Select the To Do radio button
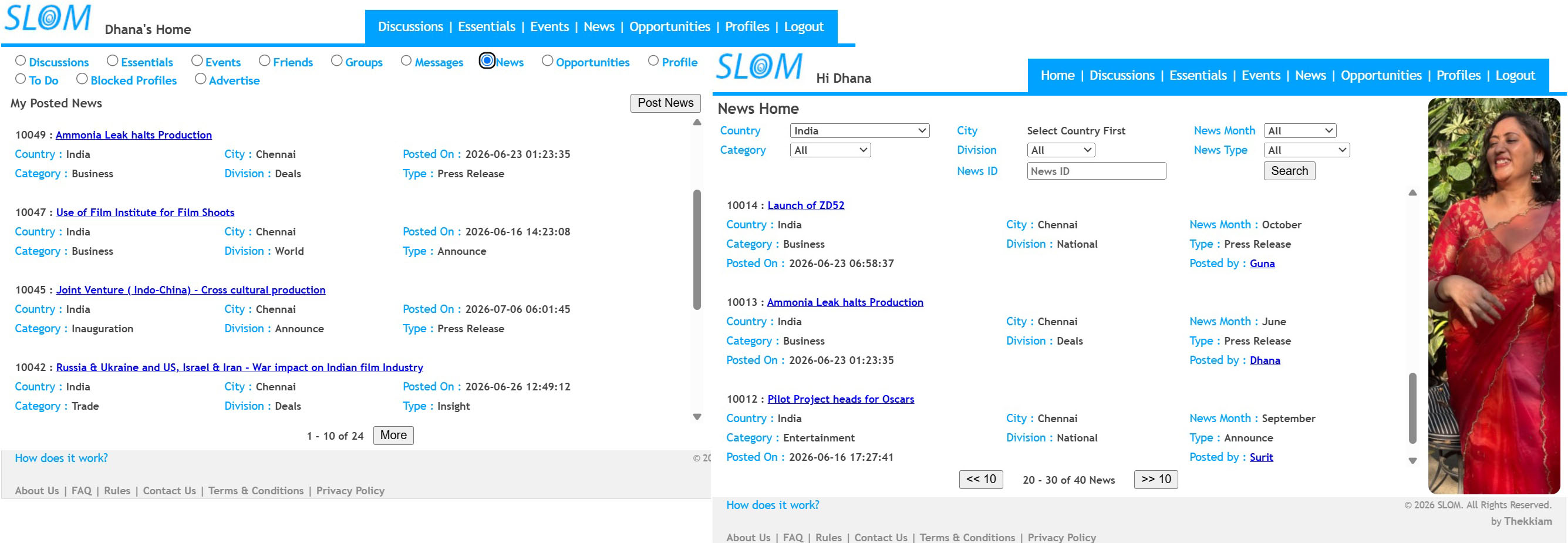The height and width of the screenshot is (543, 1568). click(x=21, y=79)
